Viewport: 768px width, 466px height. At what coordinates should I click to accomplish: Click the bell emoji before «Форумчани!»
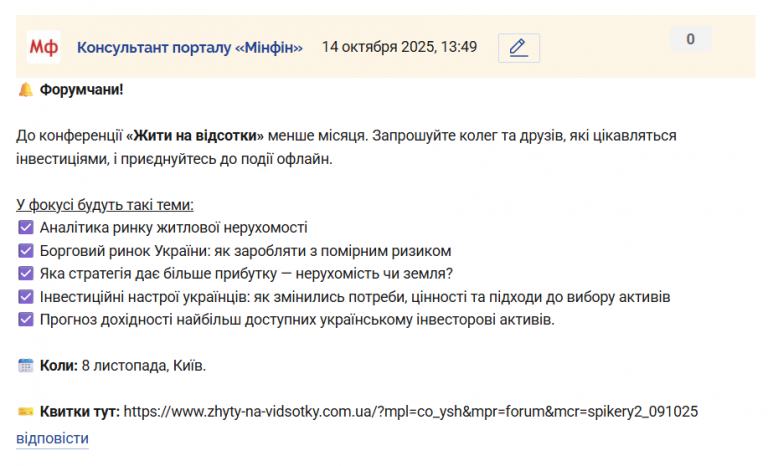click(26, 90)
